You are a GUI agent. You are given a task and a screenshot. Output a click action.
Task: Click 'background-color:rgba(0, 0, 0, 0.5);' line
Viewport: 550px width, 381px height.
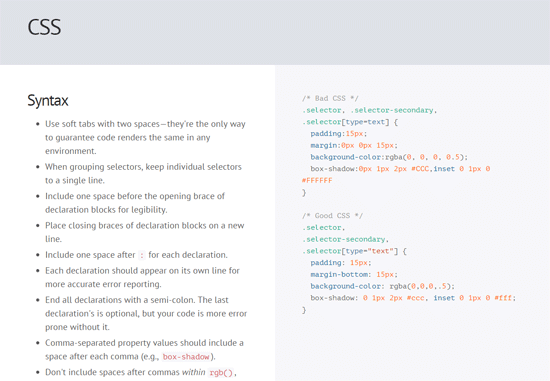389,157
